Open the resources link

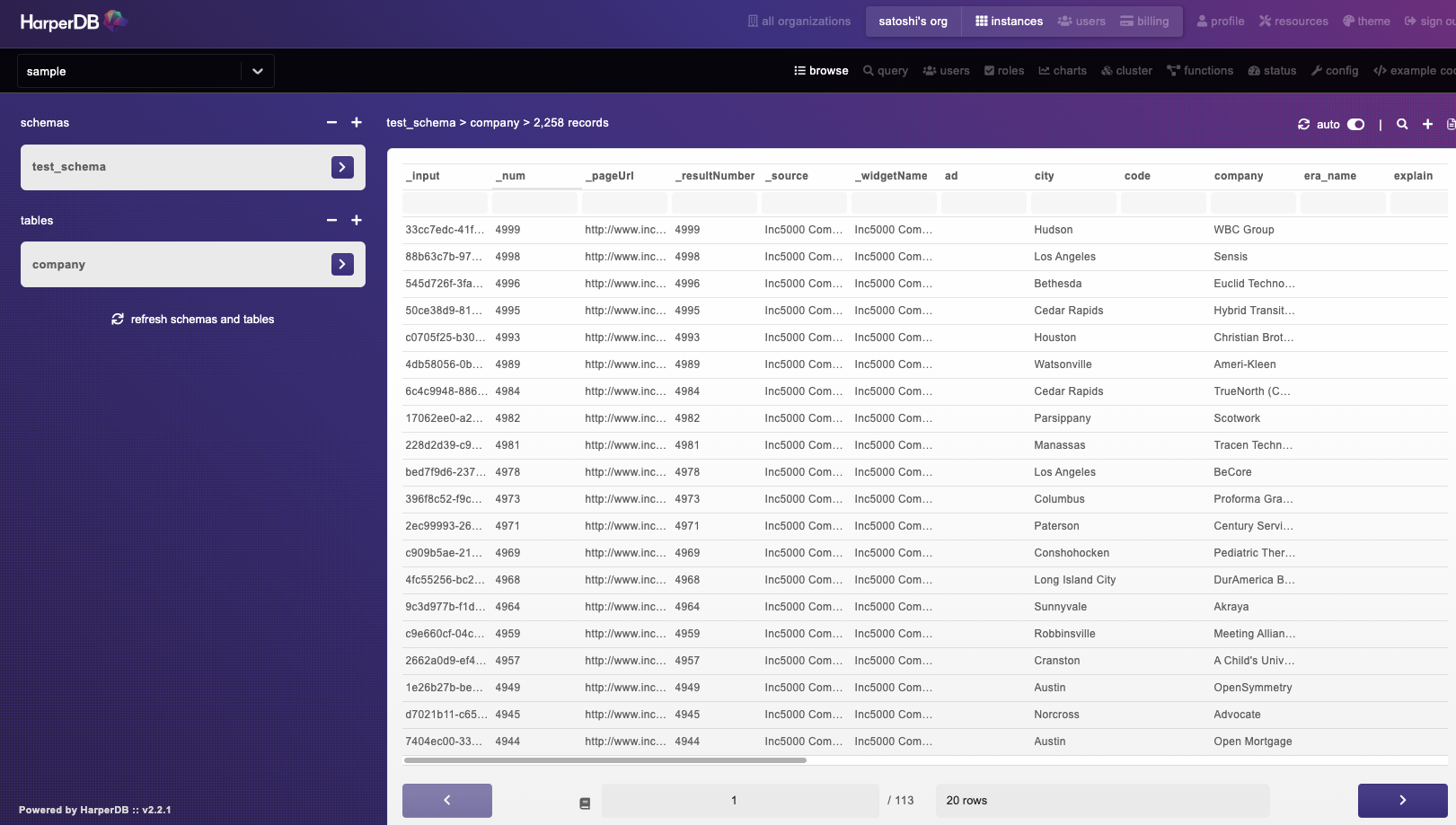1293,22
